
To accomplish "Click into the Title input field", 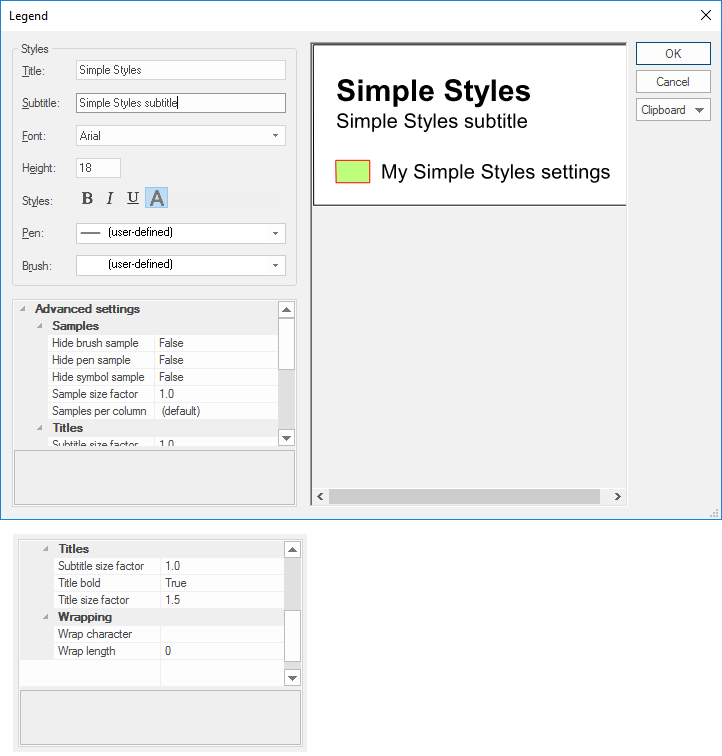I will (181, 70).
